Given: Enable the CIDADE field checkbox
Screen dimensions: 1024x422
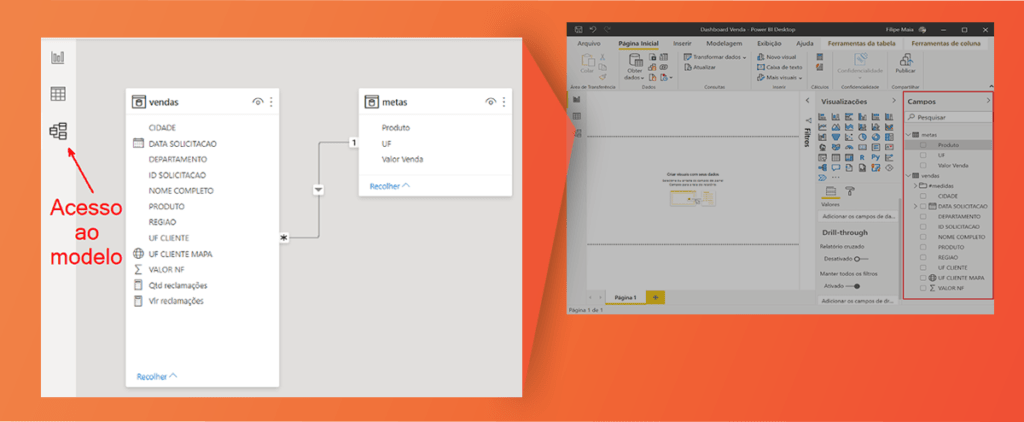Looking at the screenshot, I should (x=923, y=195).
